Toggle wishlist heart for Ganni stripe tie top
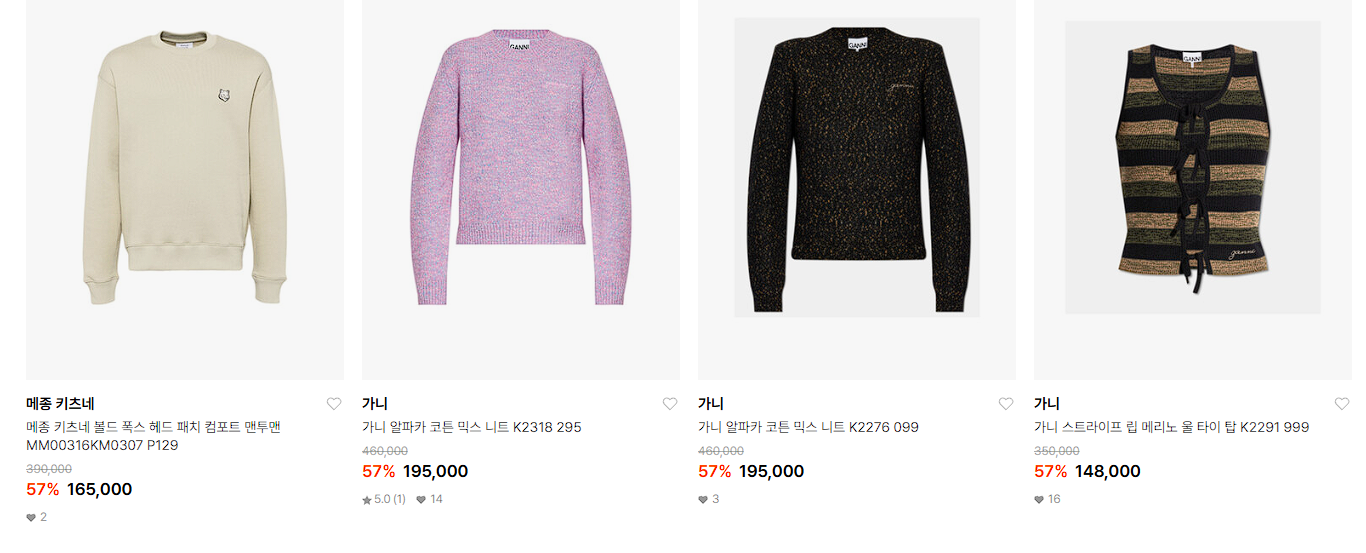 click(1342, 404)
